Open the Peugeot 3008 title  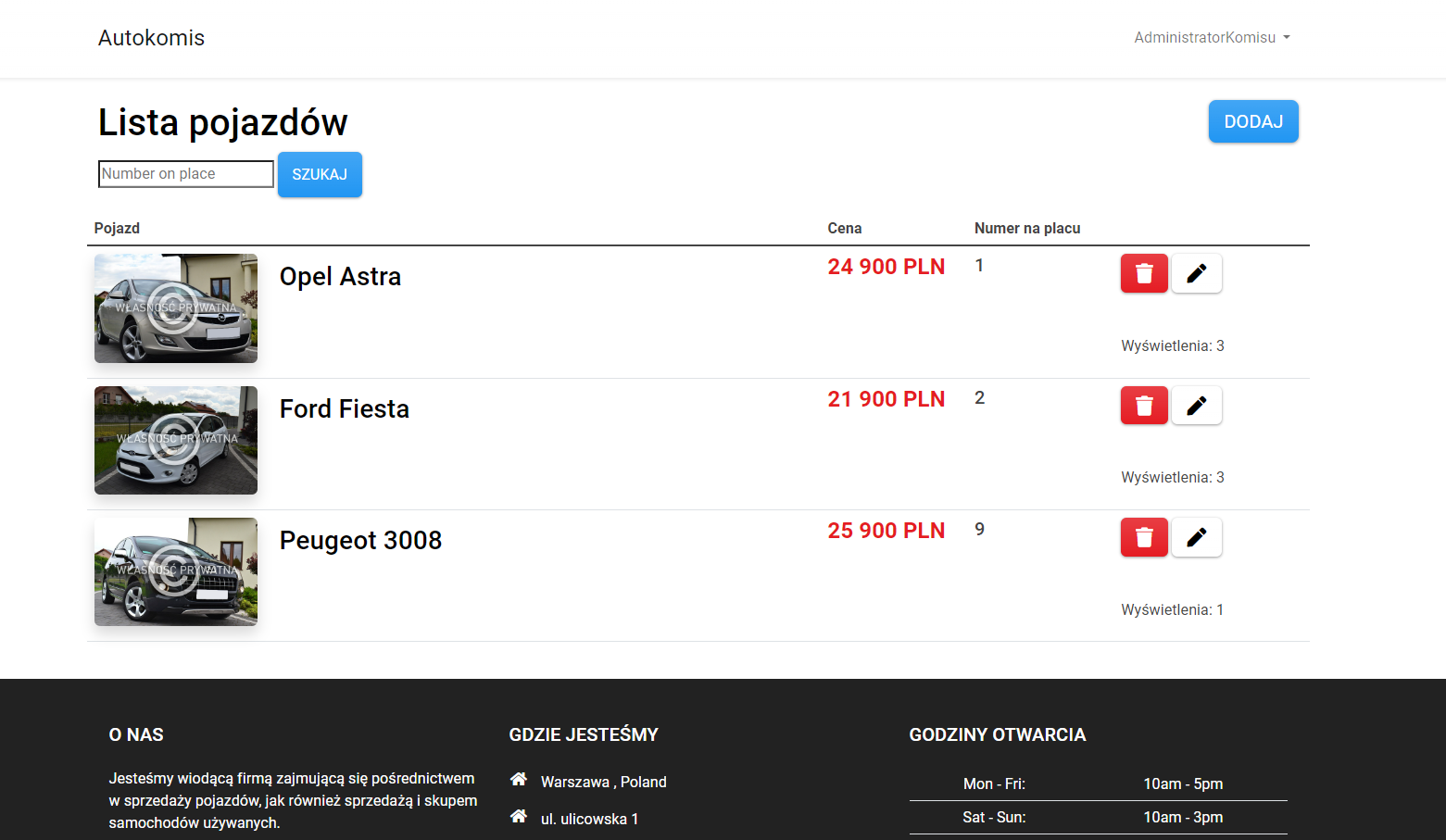click(x=360, y=541)
